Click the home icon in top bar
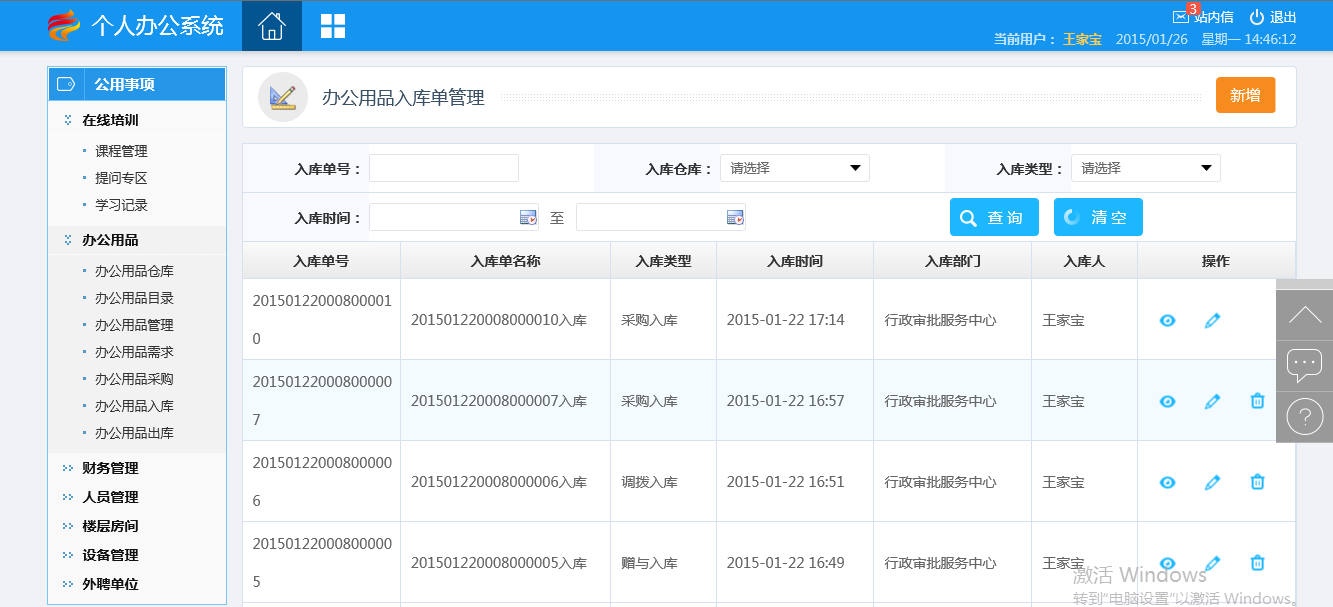This screenshot has width=1333, height=607. pyautogui.click(x=271, y=26)
